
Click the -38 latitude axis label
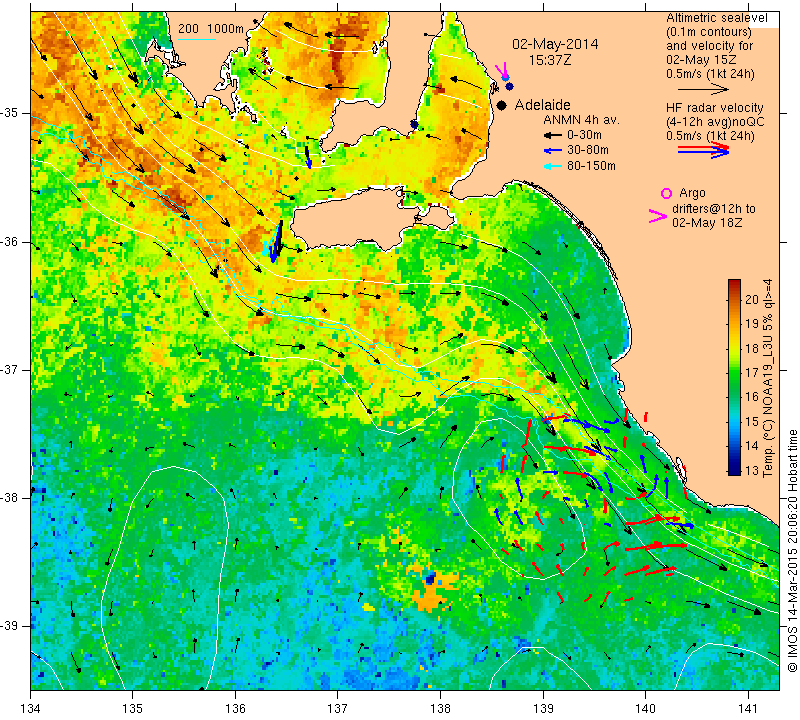click(x=9, y=498)
